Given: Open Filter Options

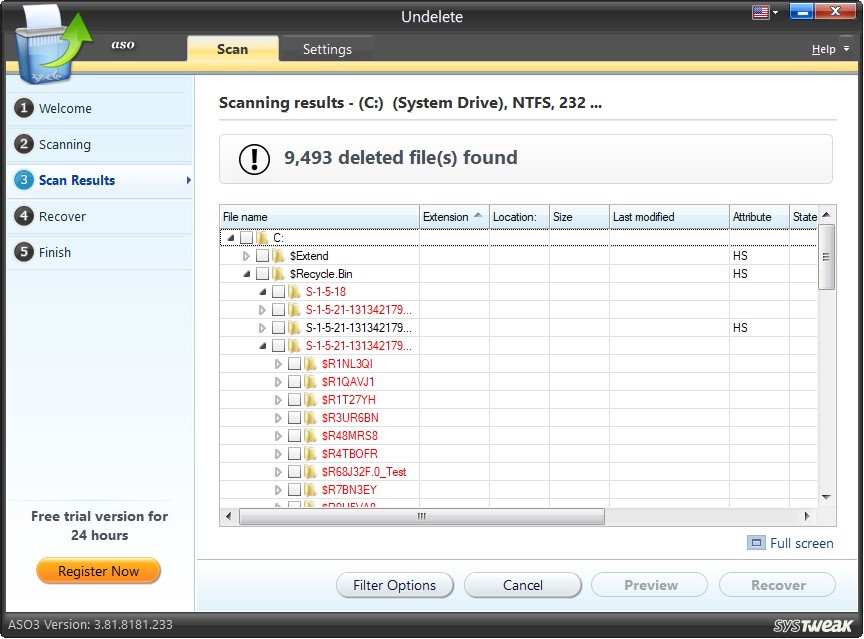Looking at the screenshot, I should 395,585.
